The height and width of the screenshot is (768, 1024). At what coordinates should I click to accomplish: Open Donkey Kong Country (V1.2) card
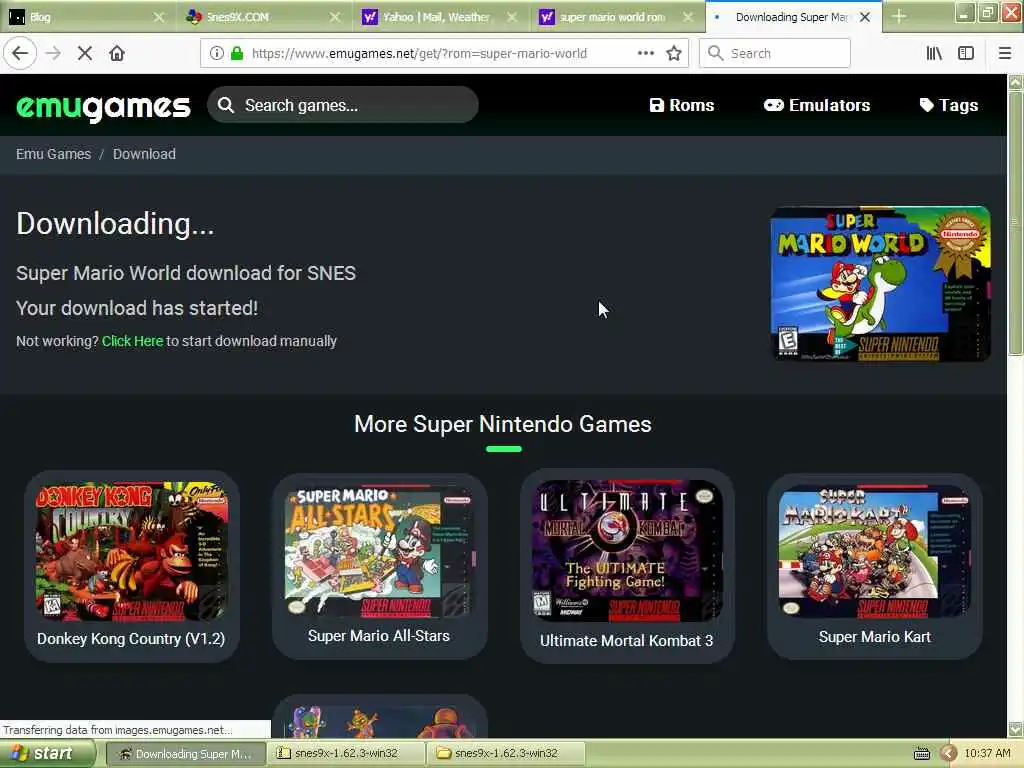pyautogui.click(x=131, y=566)
